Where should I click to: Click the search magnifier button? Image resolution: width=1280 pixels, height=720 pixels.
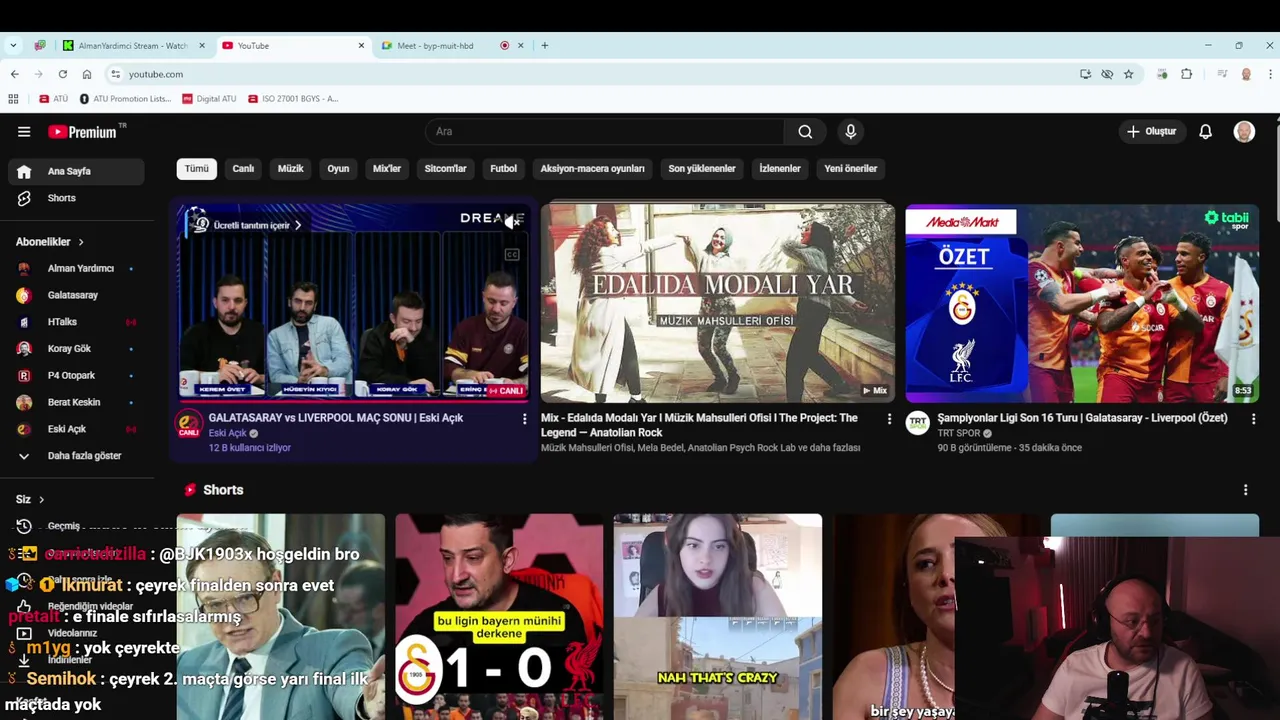(x=805, y=132)
